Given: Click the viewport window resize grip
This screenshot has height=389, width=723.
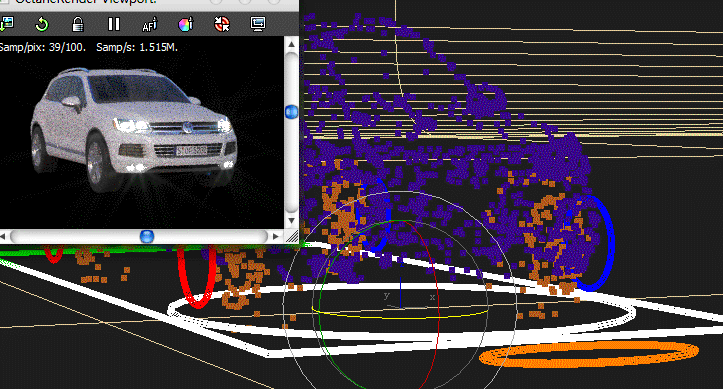Looking at the screenshot, I should click(x=292, y=236).
